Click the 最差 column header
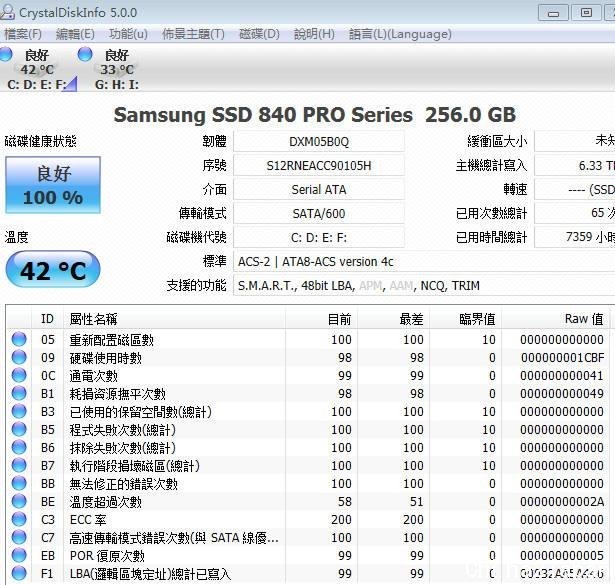This screenshot has height=585, width=615. (x=394, y=319)
